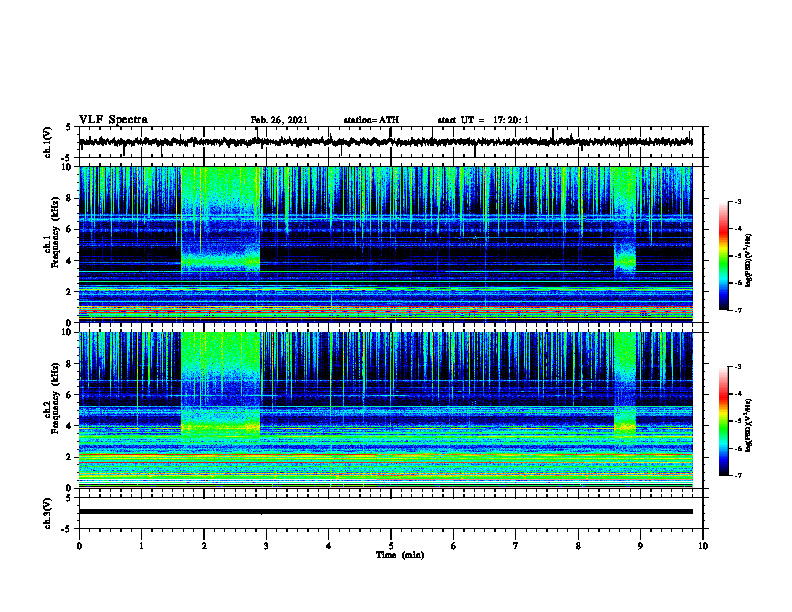This screenshot has width=792, height=612.
Task: Click the ch.2 spectrogram color bar
Action: [723, 421]
